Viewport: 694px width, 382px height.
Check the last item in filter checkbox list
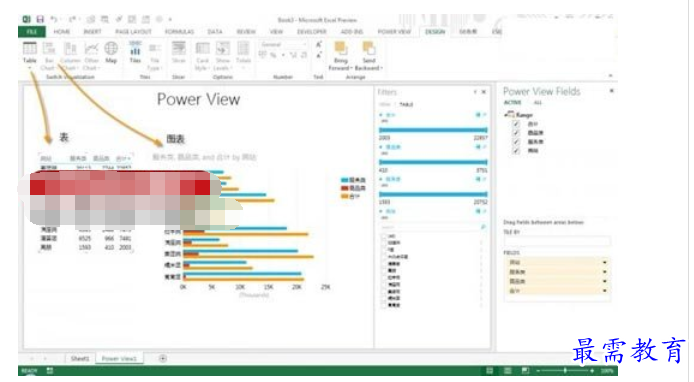point(384,305)
